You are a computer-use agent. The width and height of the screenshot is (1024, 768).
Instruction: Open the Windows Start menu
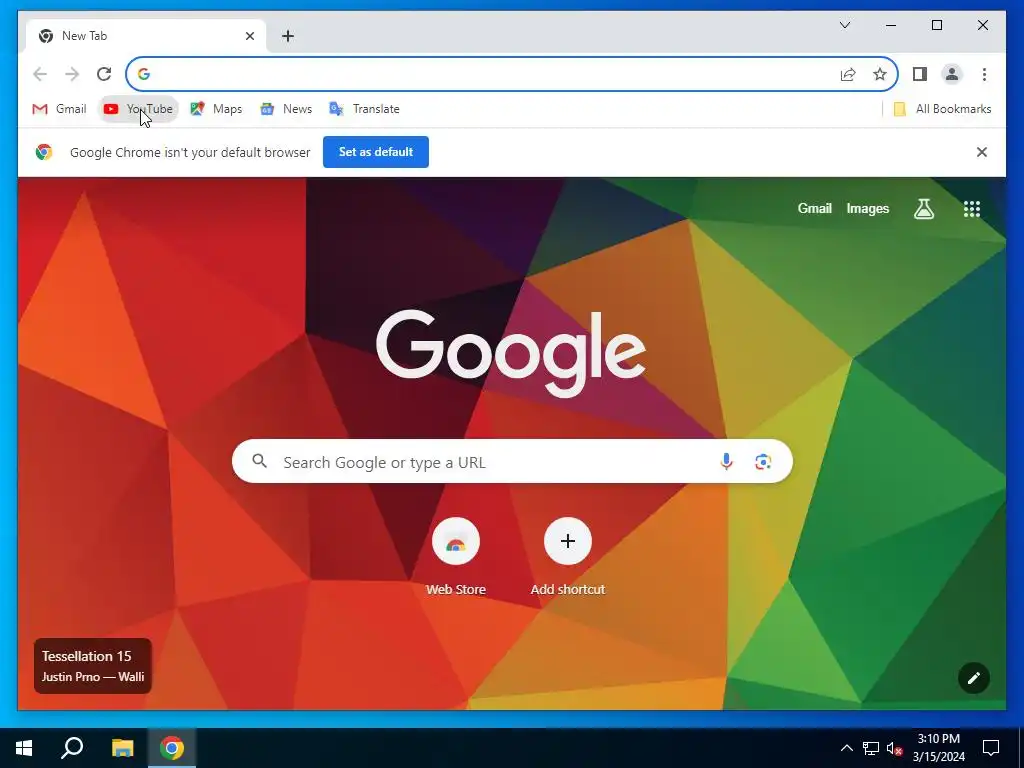[24, 748]
